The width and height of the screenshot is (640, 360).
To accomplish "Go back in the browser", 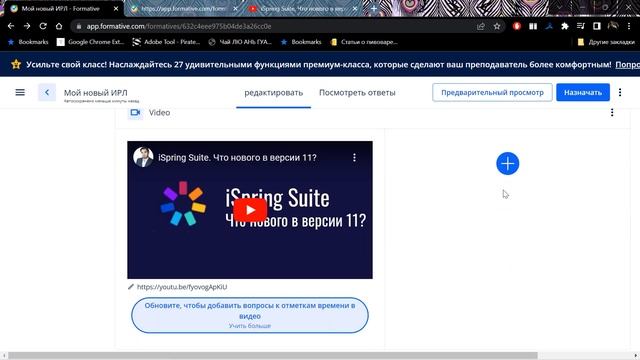I will tap(11, 26).
